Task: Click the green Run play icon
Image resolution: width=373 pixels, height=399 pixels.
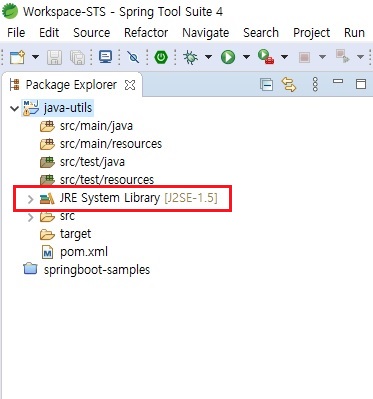Action: 228,57
